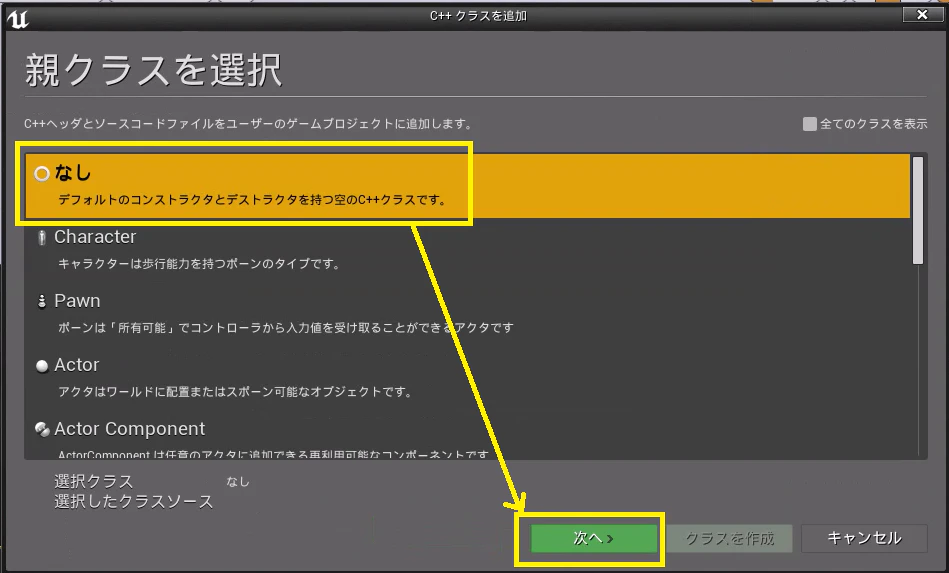Click the Actor Component icon
Viewport: 949px width, 573px height.
(x=42, y=430)
